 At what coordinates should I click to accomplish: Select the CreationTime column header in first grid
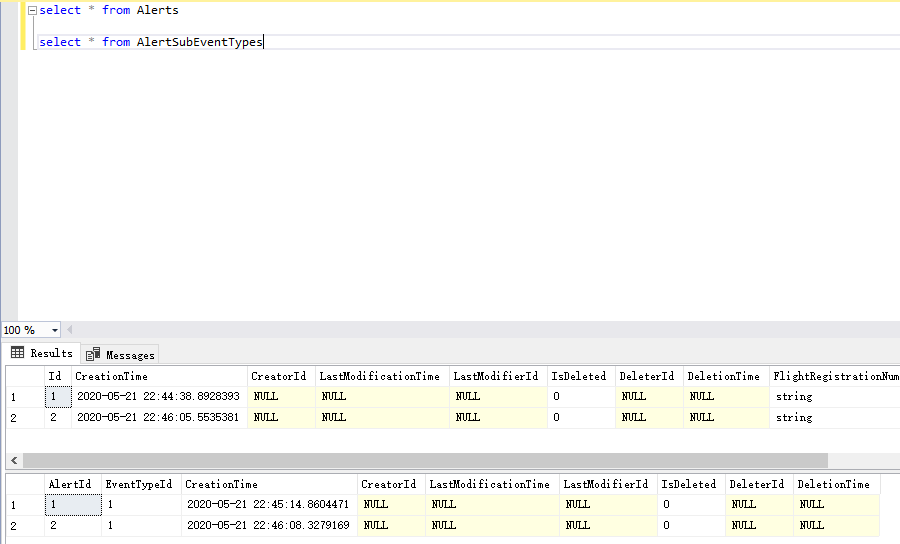click(111, 376)
